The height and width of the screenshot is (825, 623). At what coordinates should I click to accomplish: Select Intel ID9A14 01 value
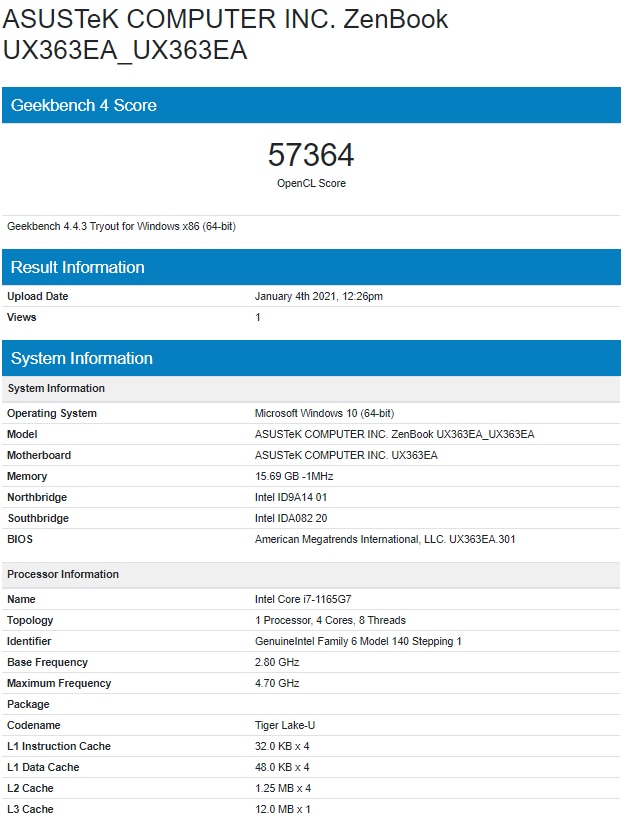click(x=291, y=497)
